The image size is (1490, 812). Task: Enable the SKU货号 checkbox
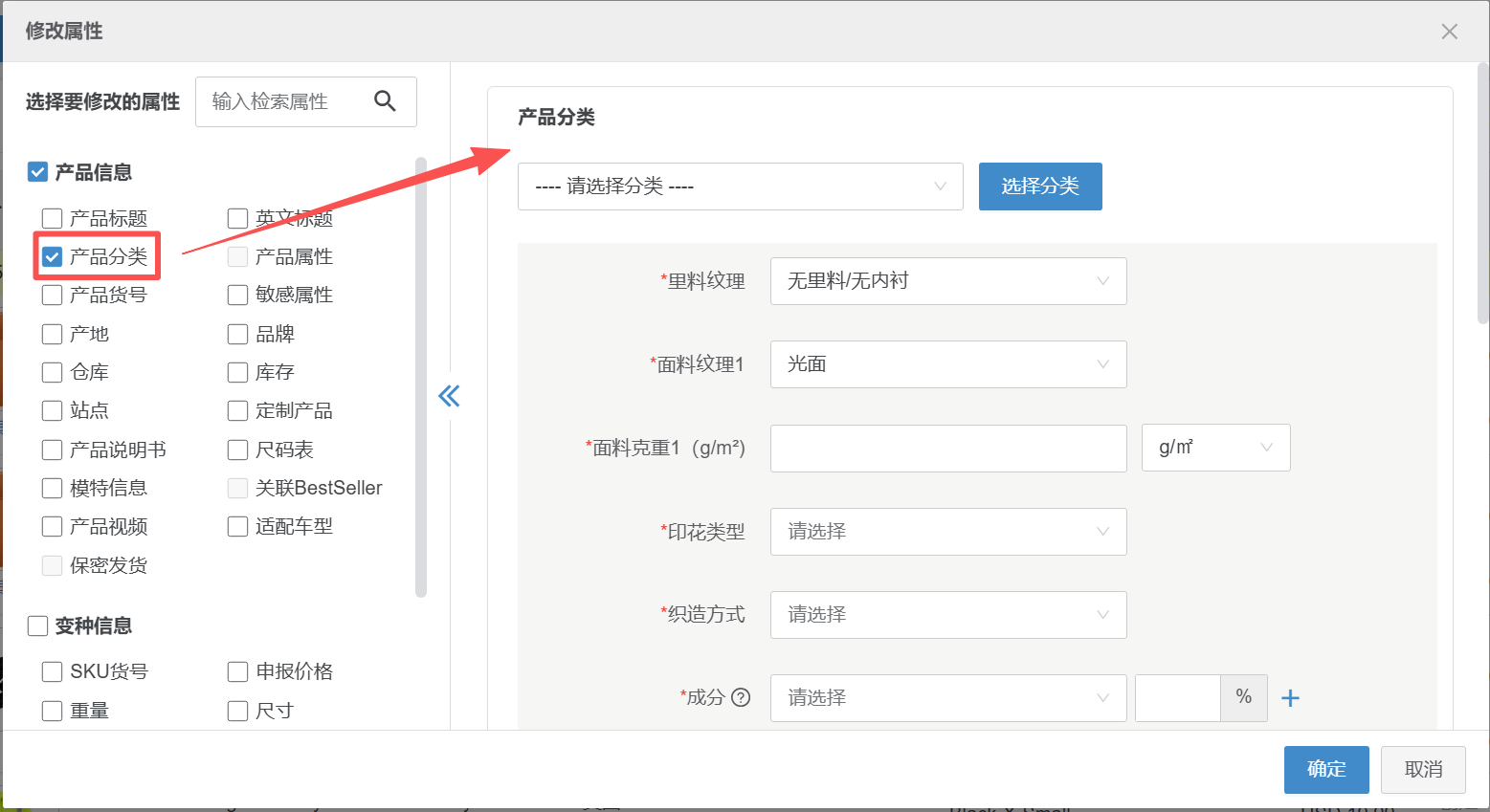coord(52,671)
